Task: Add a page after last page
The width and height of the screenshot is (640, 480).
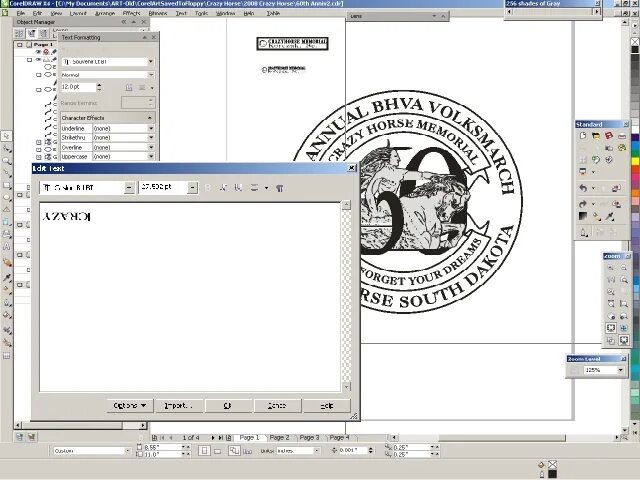Action: point(229,438)
